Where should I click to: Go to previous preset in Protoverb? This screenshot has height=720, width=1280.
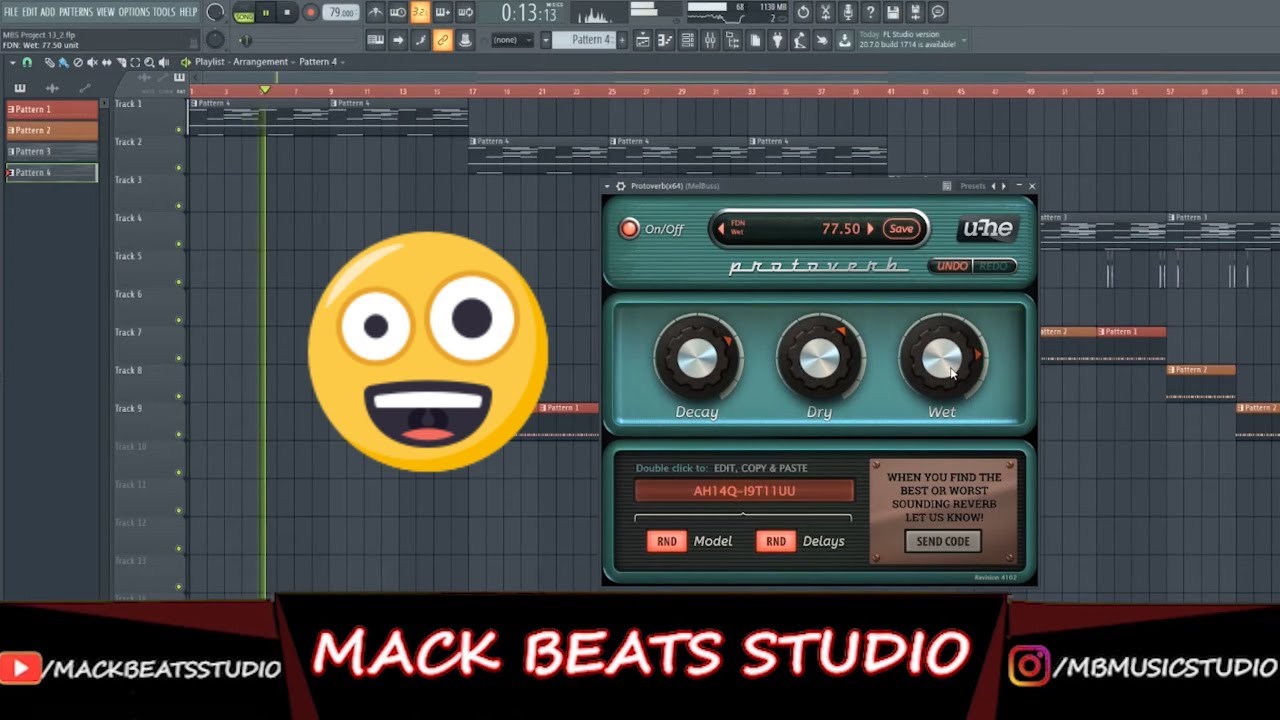click(x=993, y=186)
